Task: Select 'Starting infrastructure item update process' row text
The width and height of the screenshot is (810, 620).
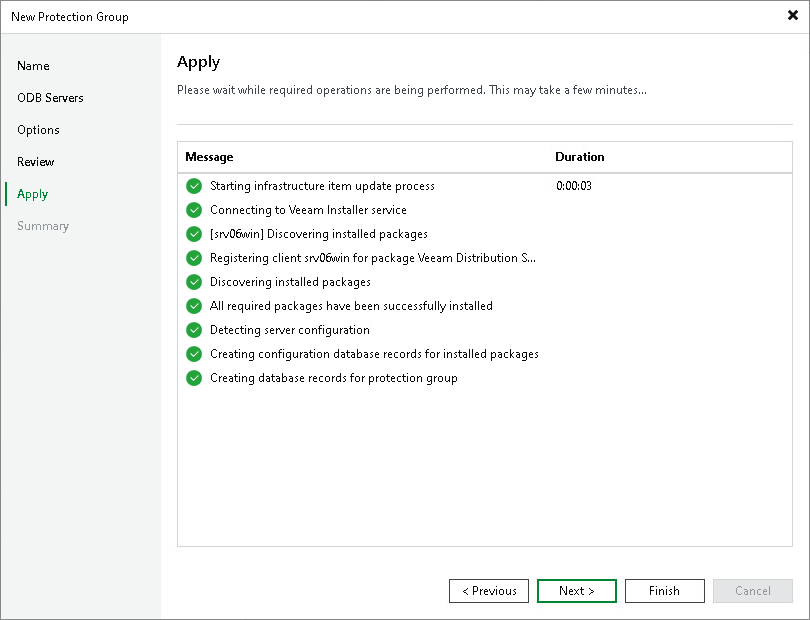Action: 322,186
